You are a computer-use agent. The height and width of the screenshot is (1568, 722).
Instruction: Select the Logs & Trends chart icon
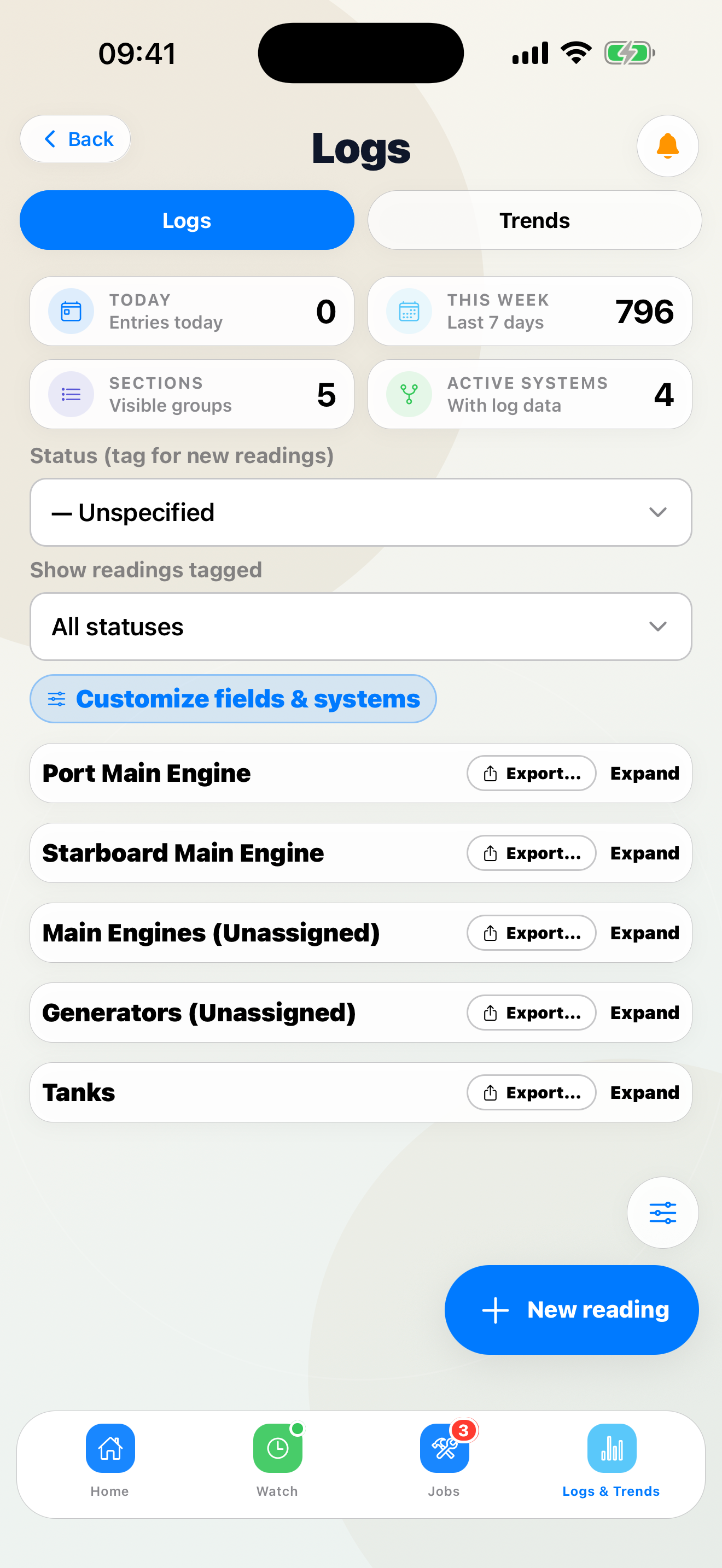point(612,1448)
